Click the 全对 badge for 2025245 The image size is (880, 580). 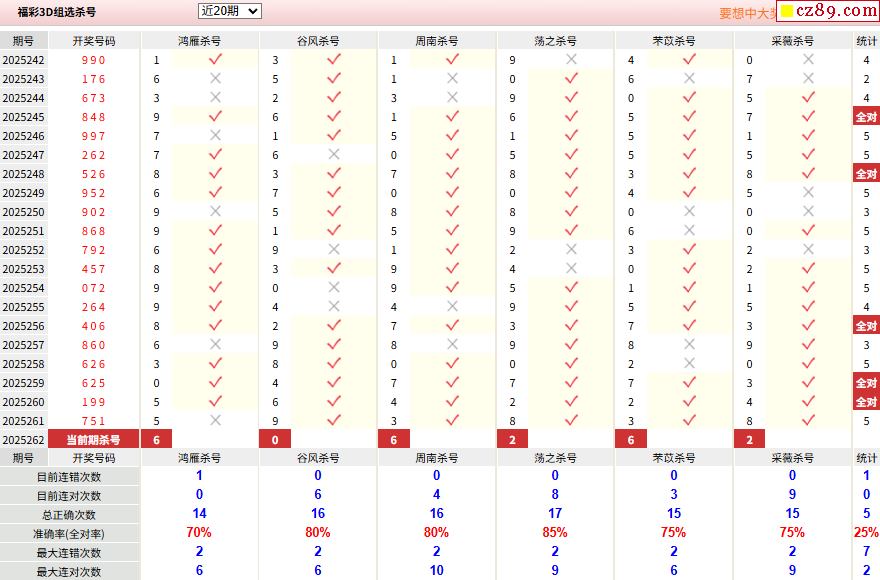pyautogui.click(x=867, y=117)
